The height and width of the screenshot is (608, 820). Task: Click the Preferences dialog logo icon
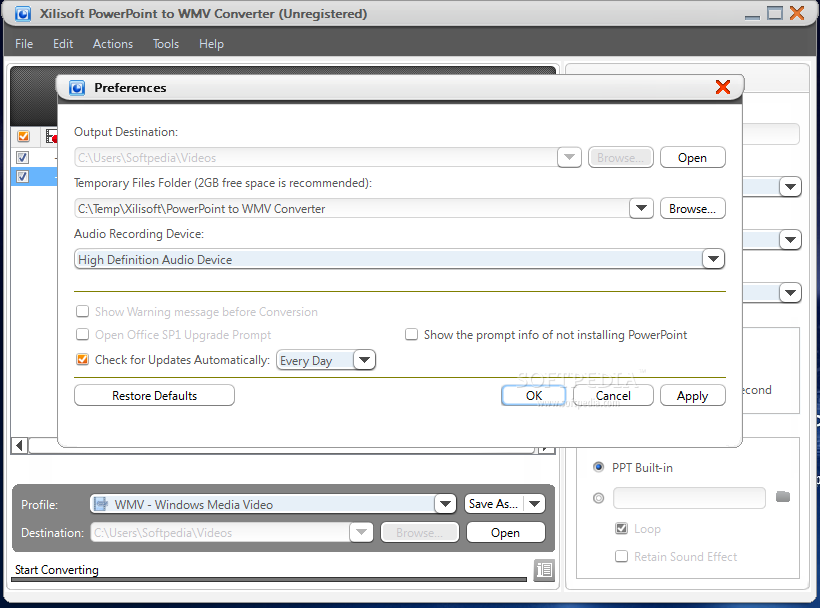(x=77, y=88)
